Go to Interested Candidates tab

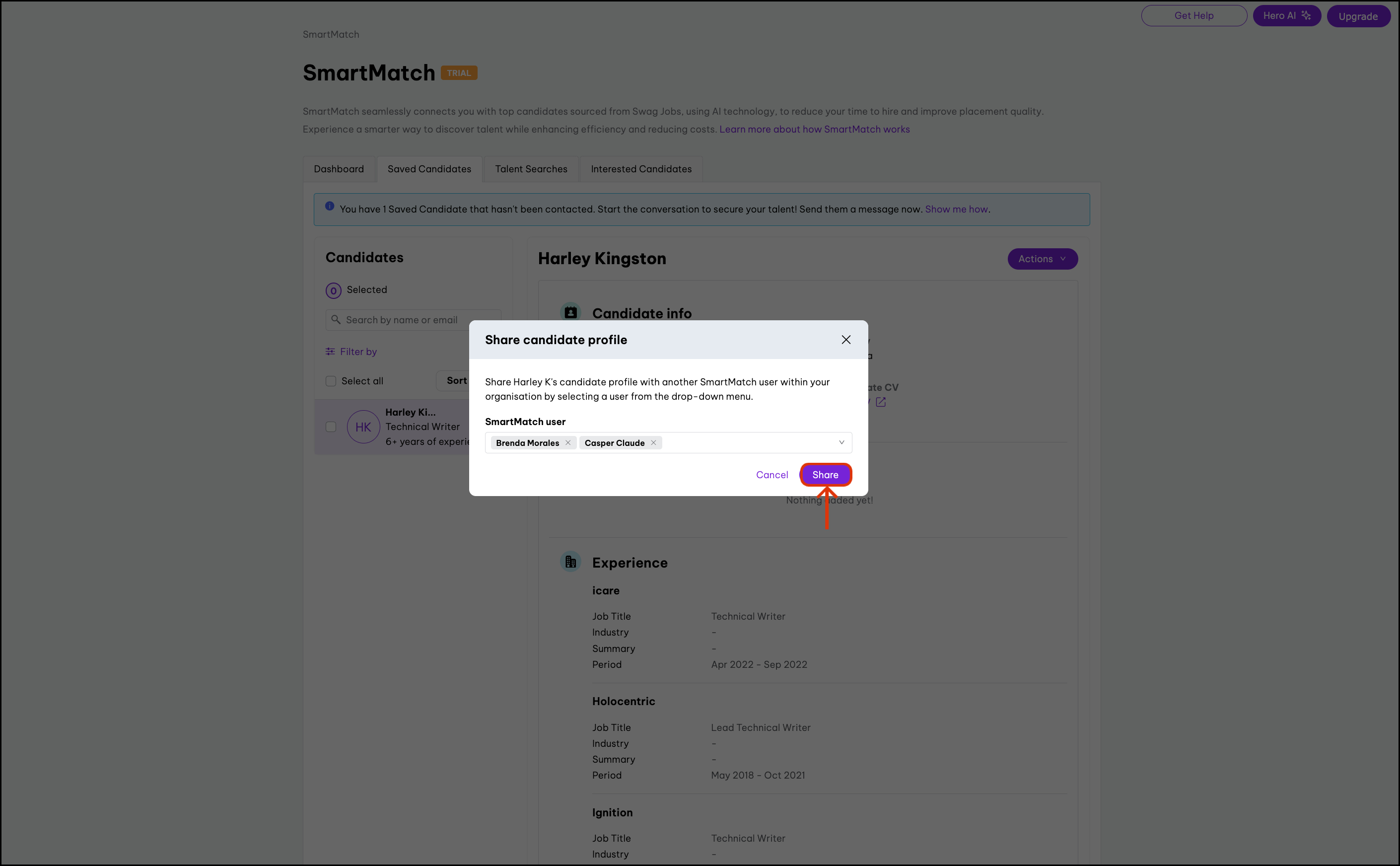[x=641, y=169]
